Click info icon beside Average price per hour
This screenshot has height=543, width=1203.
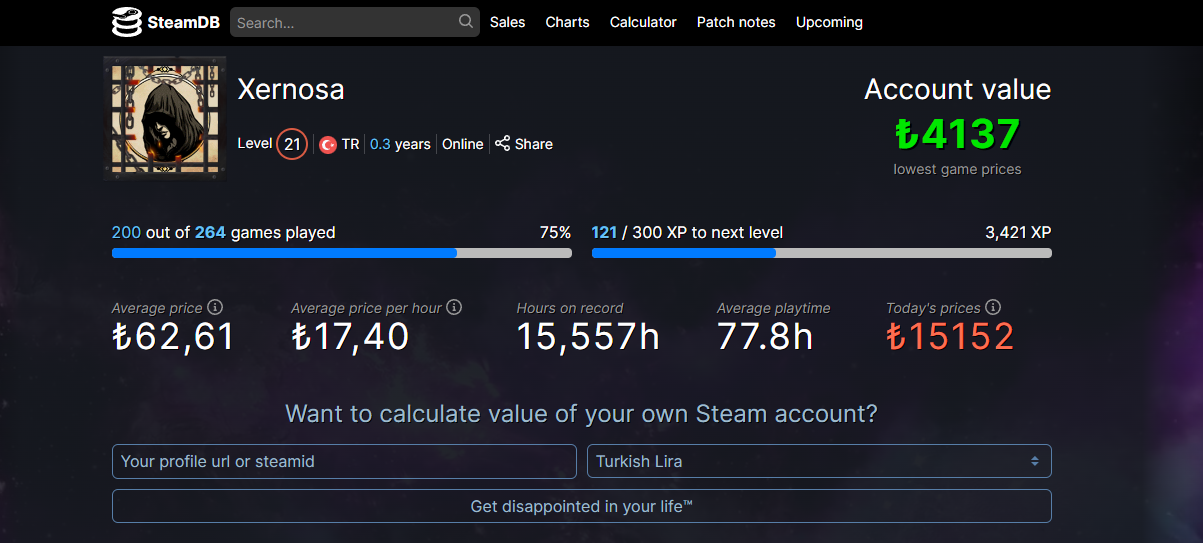pos(454,308)
